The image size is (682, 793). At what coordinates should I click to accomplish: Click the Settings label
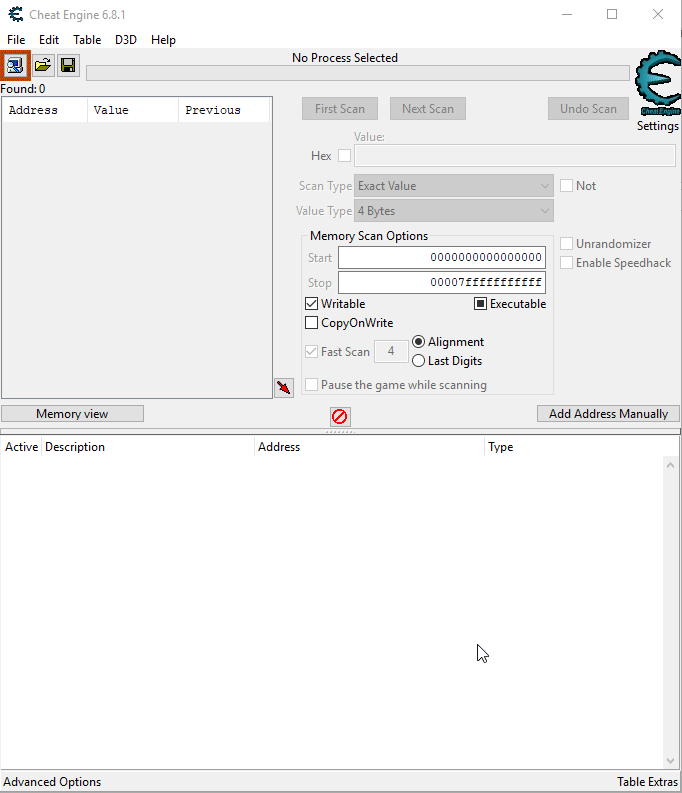[658, 126]
